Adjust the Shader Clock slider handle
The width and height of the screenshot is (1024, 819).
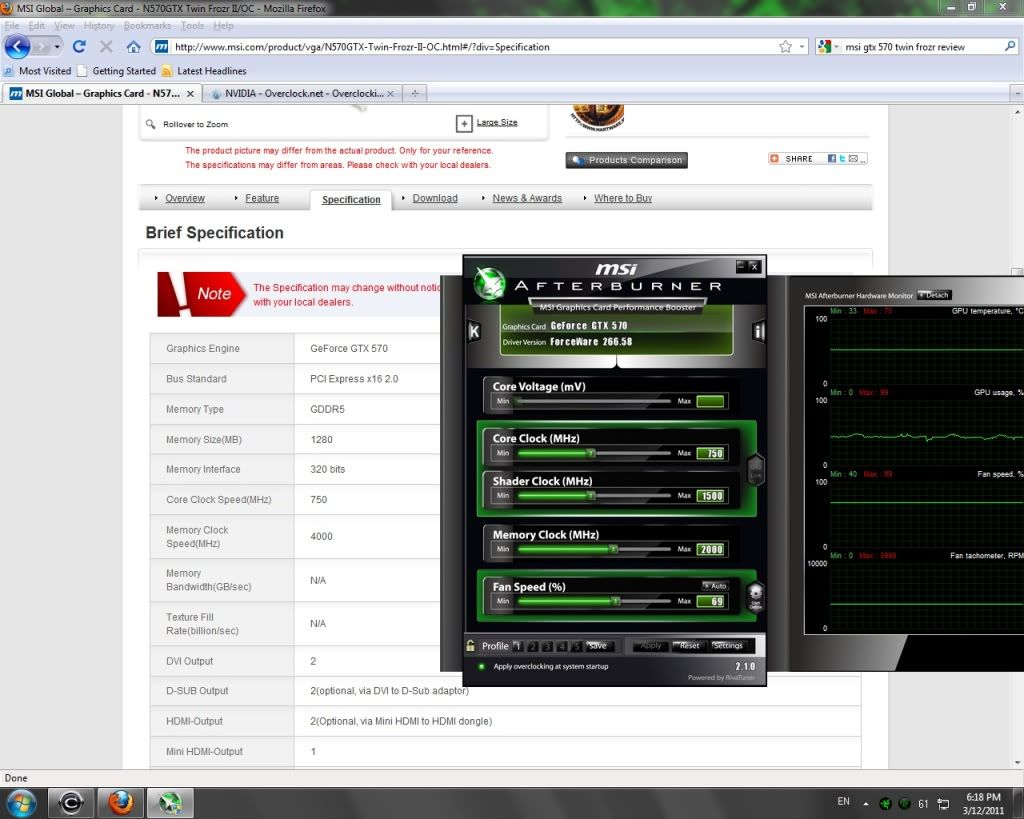591,496
